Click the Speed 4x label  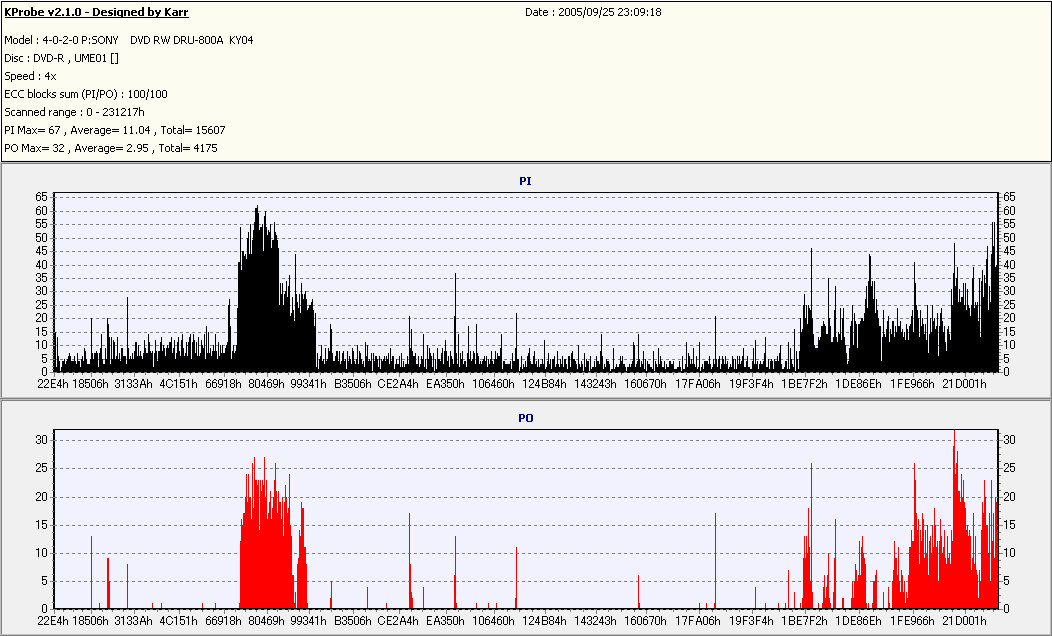coord(30,76)
